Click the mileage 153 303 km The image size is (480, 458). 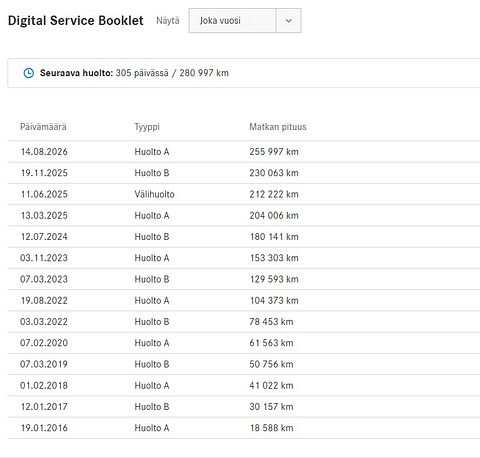(x=274, y=258)
